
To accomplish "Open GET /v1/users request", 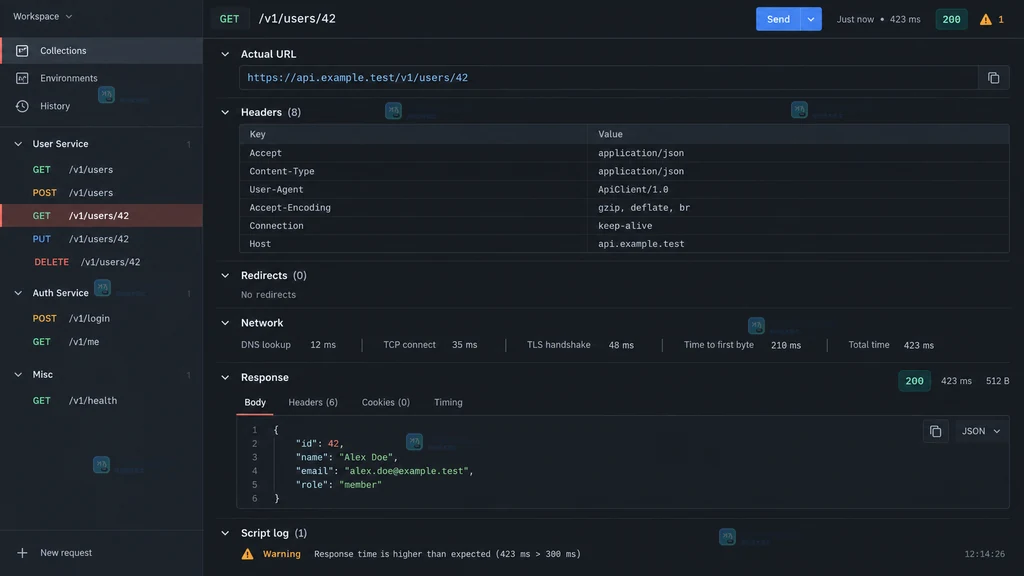I will [x=101, y=169].
